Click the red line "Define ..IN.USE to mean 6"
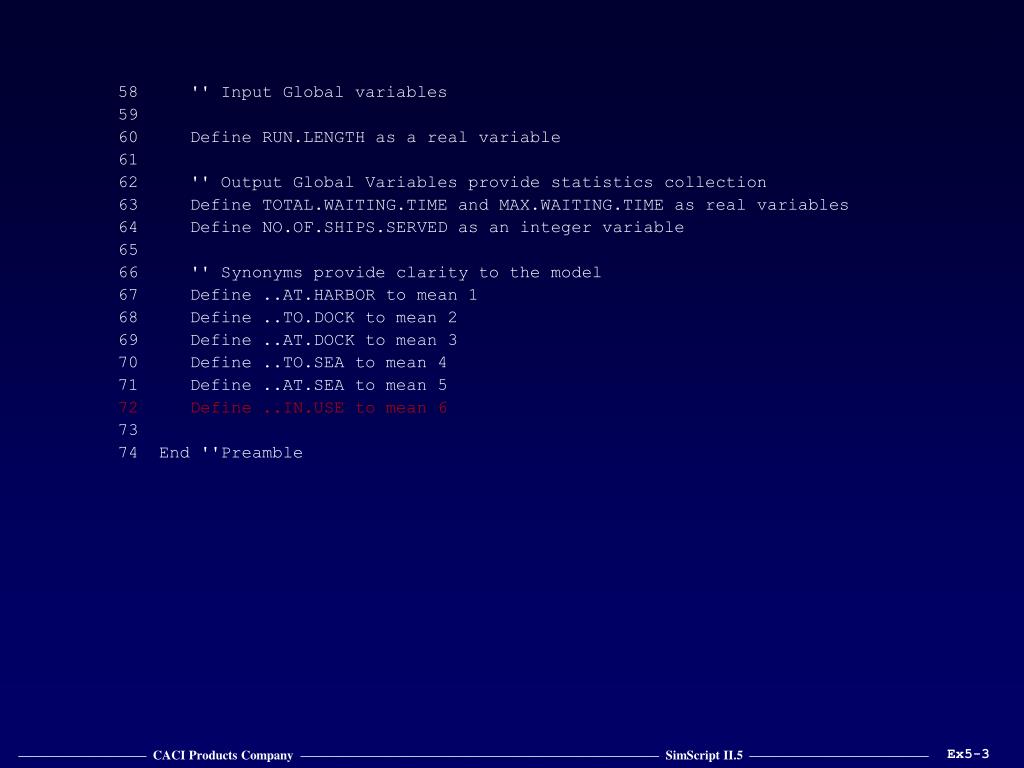Image resolution: width=1024 pixels, height=768 pixels. pos(319,408)
